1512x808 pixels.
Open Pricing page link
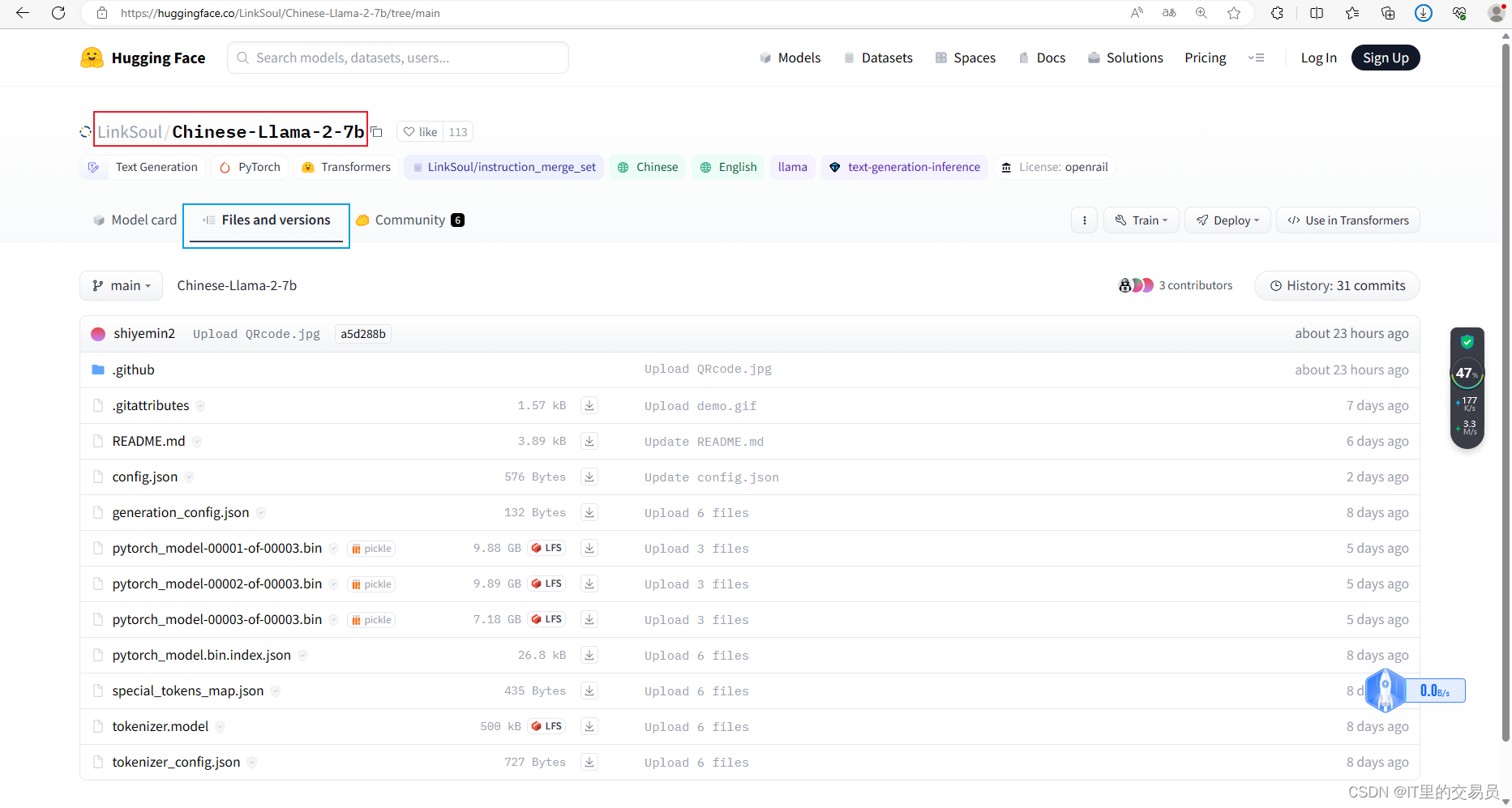tap(1205, 58)
